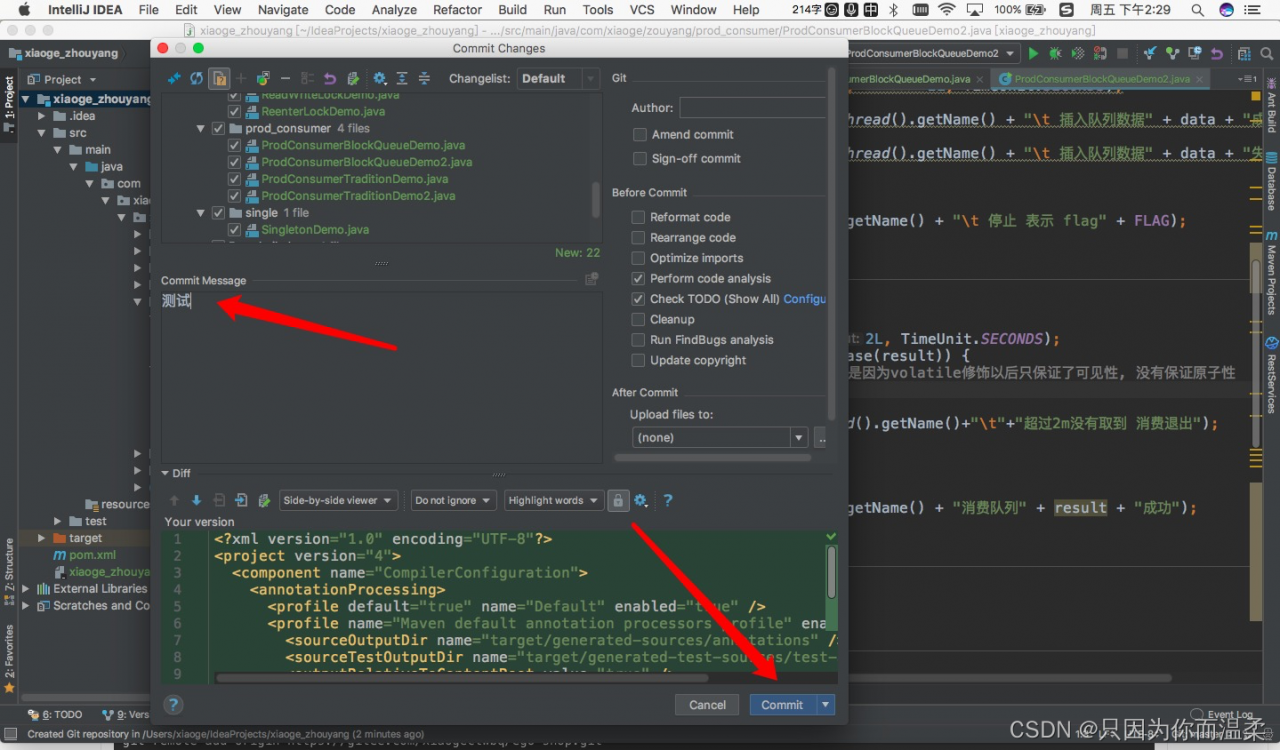This screenshot has width=1280, height=750.
Task: Click Commit Message text area
Action: click(381, 377)
